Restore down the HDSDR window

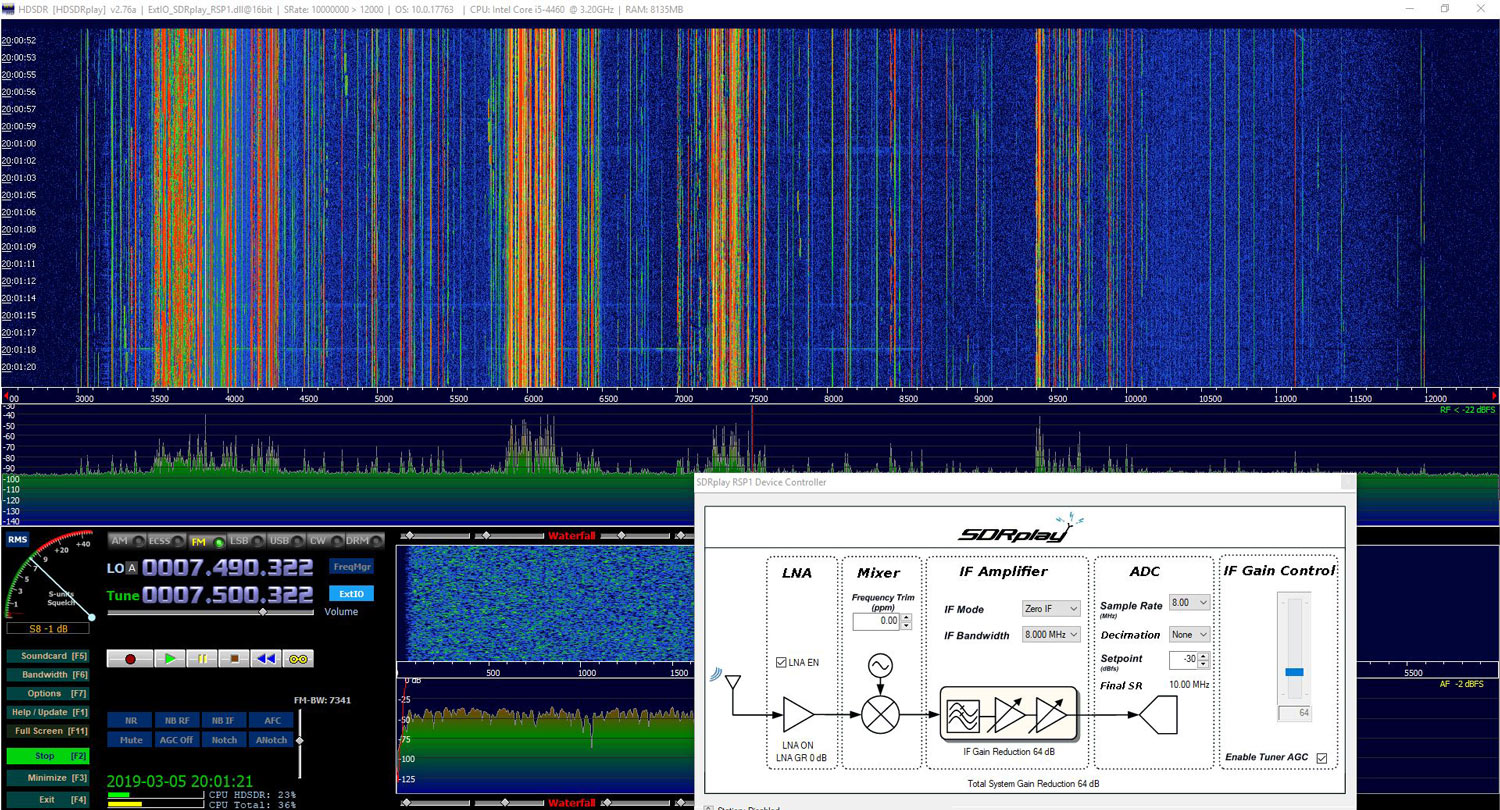coord(1444,9)
